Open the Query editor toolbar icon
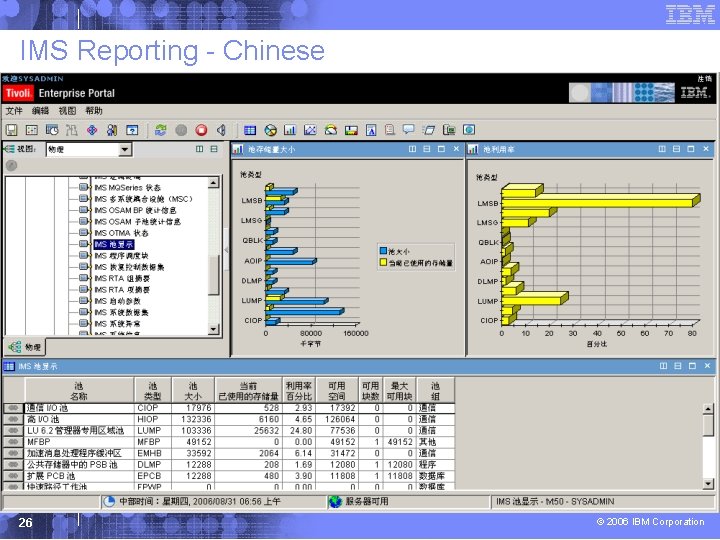The image size is (720, 540). click(132, 130)
